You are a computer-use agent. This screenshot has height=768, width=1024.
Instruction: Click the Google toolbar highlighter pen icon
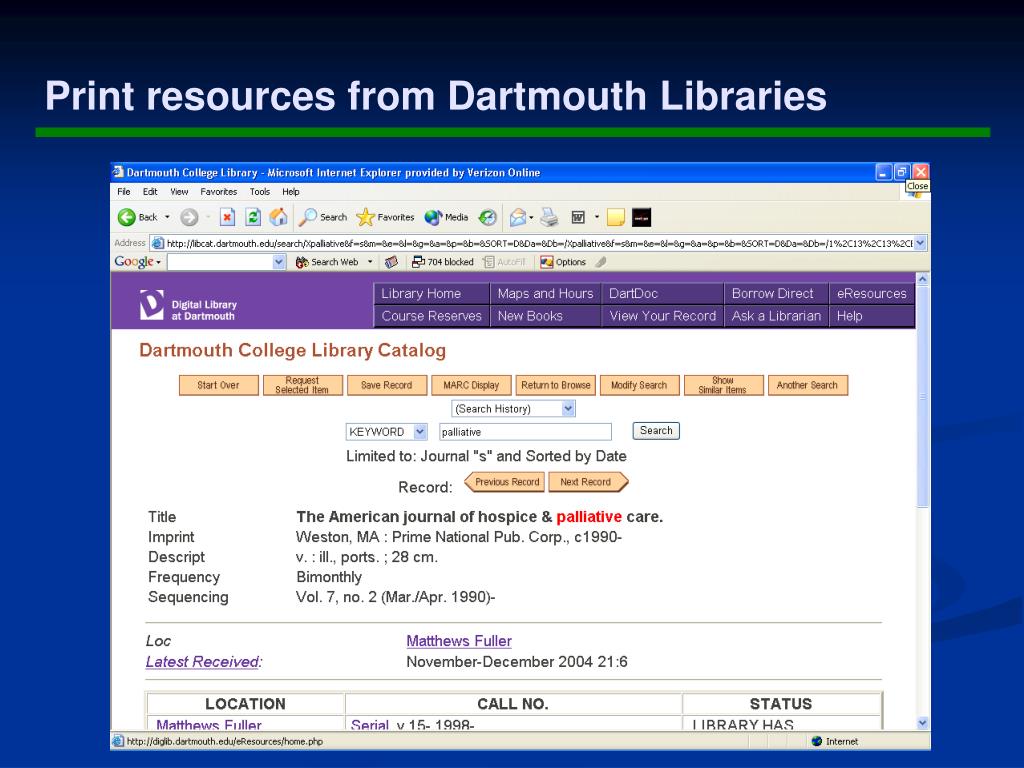coord(601,263)
